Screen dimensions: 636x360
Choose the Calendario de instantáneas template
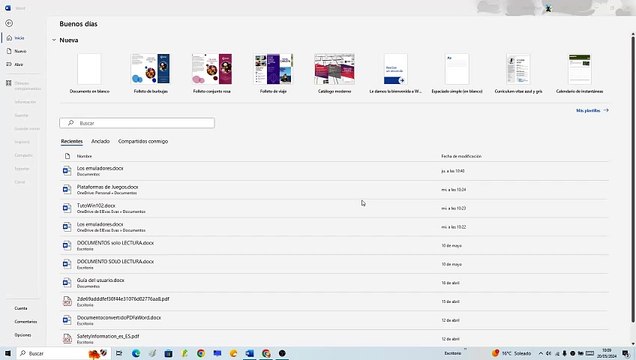(580, 73)
